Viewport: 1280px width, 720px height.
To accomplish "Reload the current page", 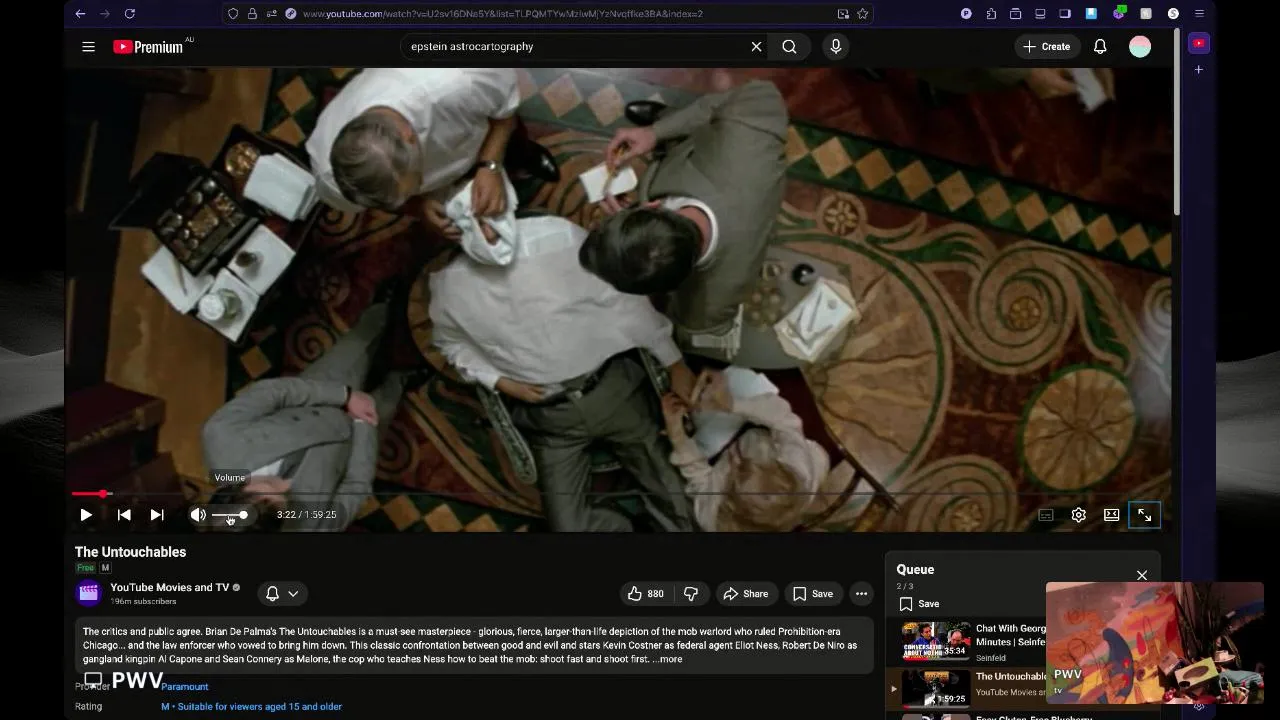I will 129,13.
